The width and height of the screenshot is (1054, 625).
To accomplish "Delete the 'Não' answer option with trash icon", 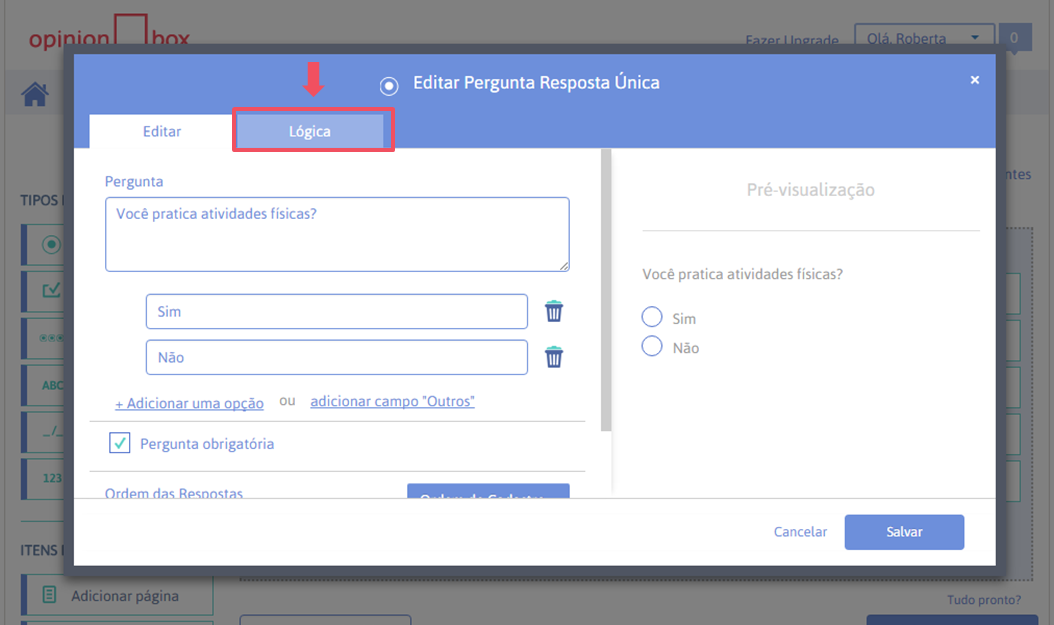I will (x=554, y=357).
